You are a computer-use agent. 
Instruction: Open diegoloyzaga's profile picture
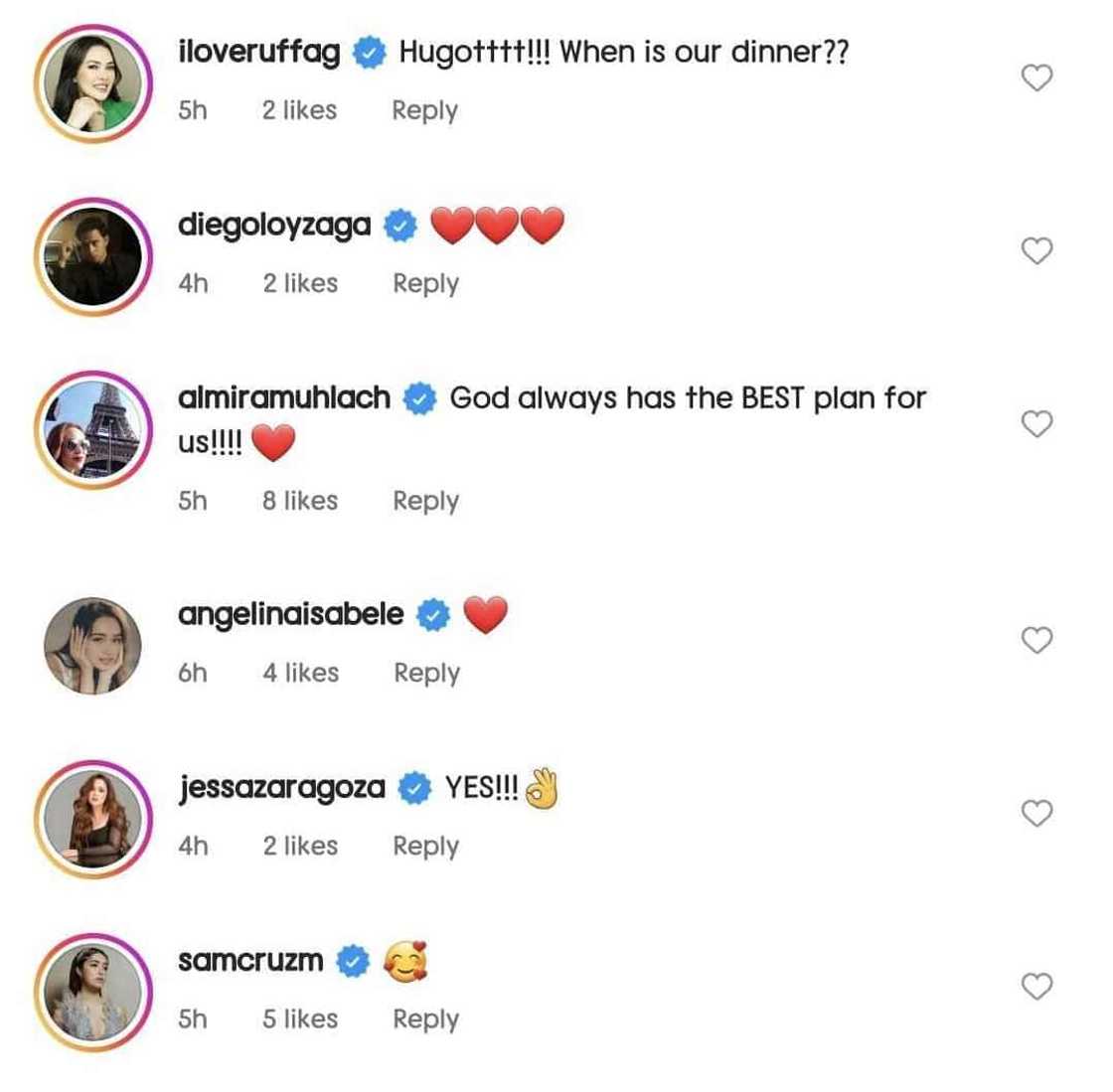(x=92, y=256)
